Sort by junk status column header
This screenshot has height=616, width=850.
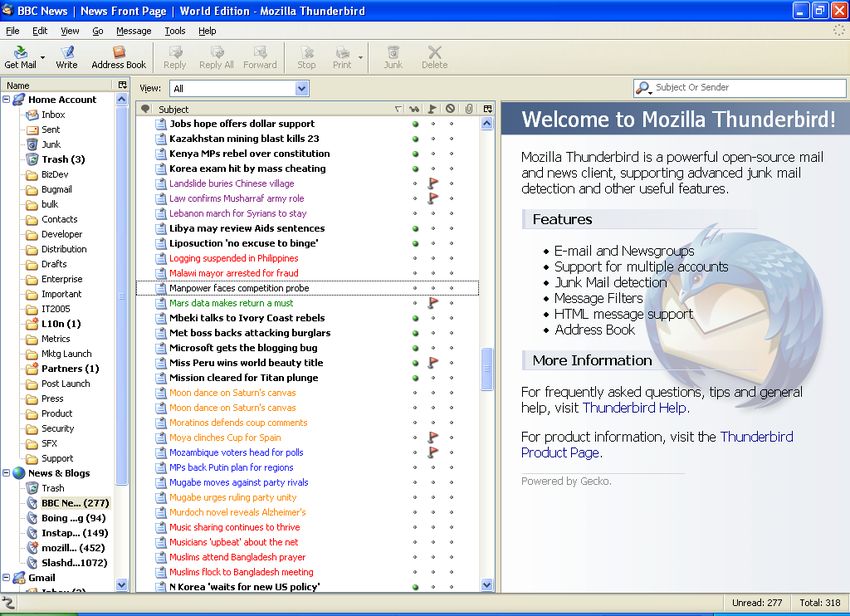point(450,109)
